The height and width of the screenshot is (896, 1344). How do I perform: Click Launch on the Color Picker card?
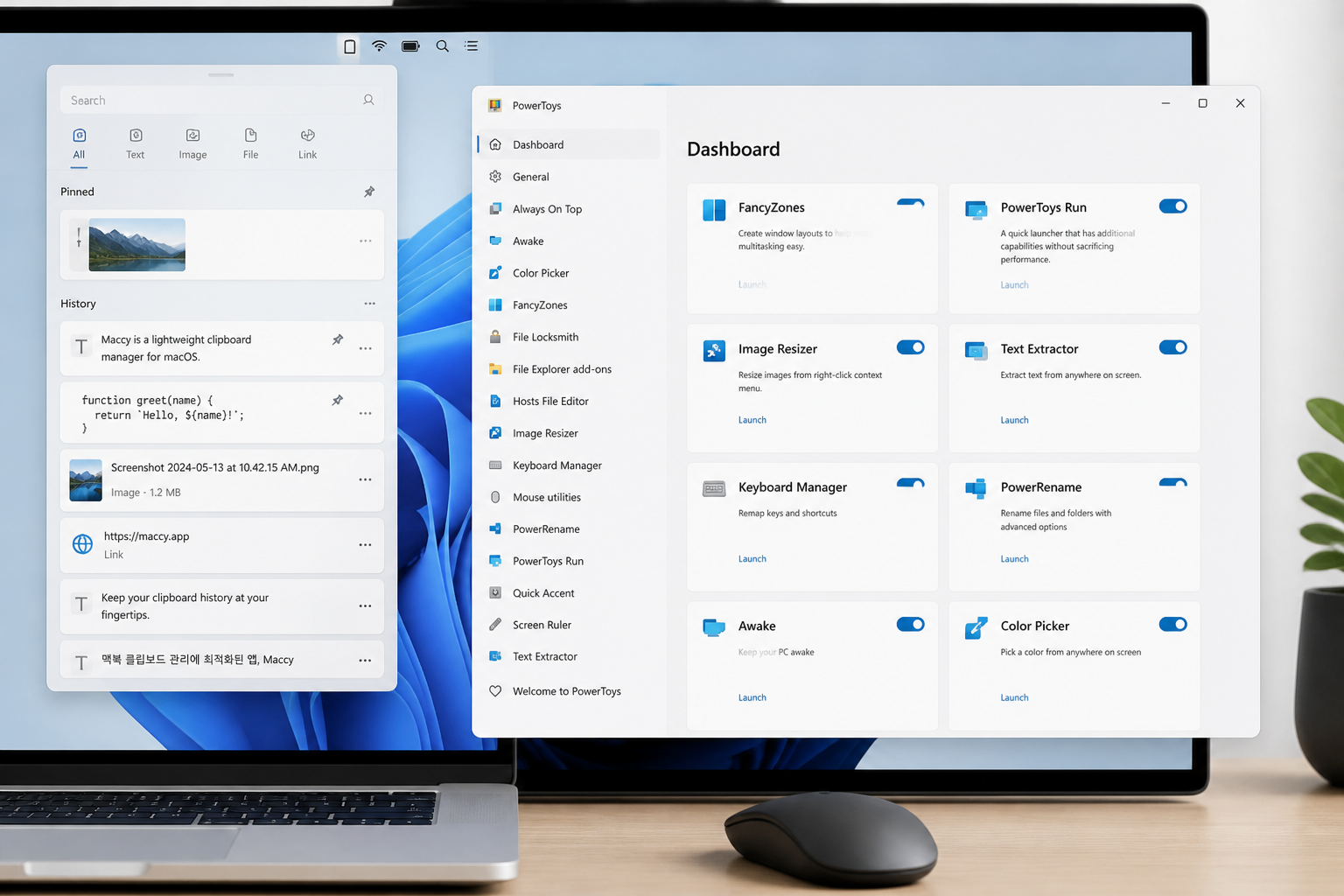[1014, 697]
